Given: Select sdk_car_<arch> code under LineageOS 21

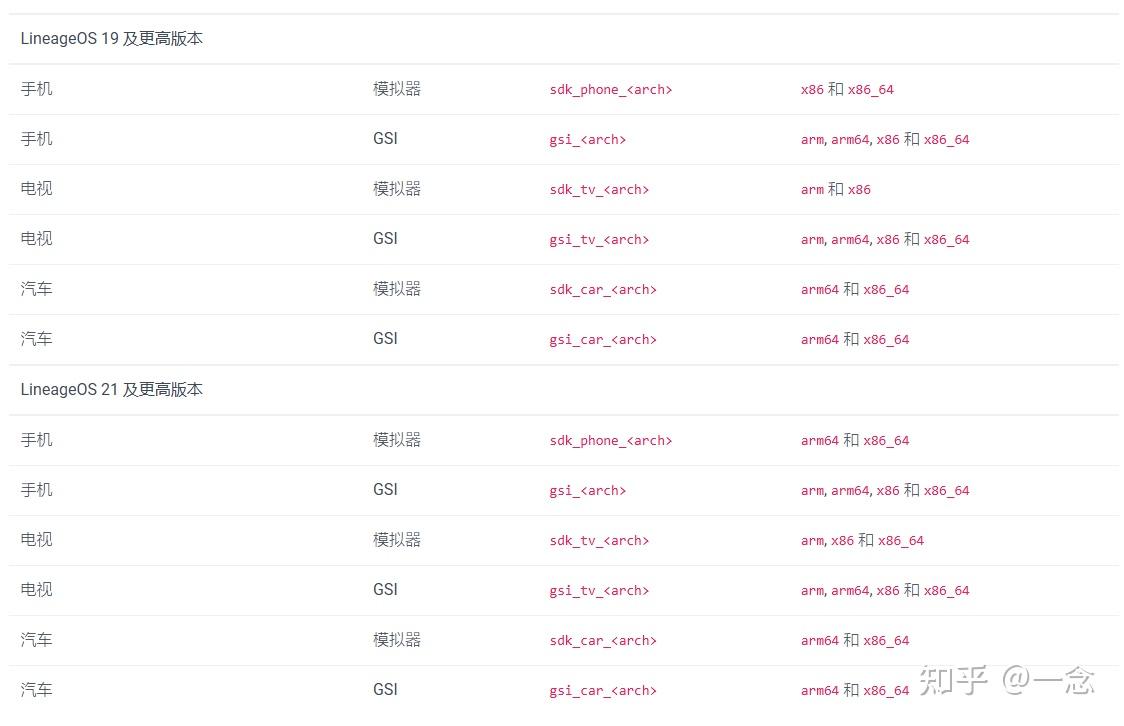Looking at the screenshot, I should click(603, 641).
